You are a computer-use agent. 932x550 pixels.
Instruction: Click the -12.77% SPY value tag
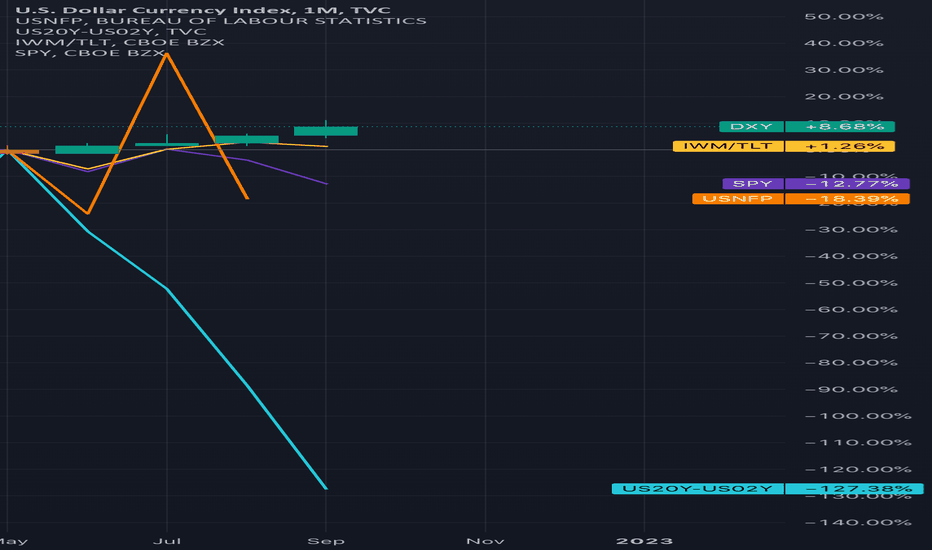pyautogui.click(x=847, y=184)
